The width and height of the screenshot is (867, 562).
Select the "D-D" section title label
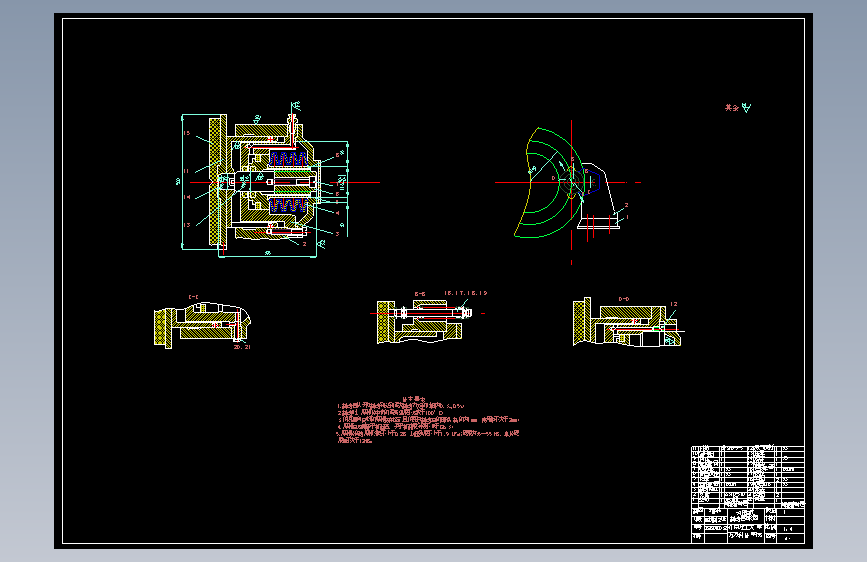[624, 299]
